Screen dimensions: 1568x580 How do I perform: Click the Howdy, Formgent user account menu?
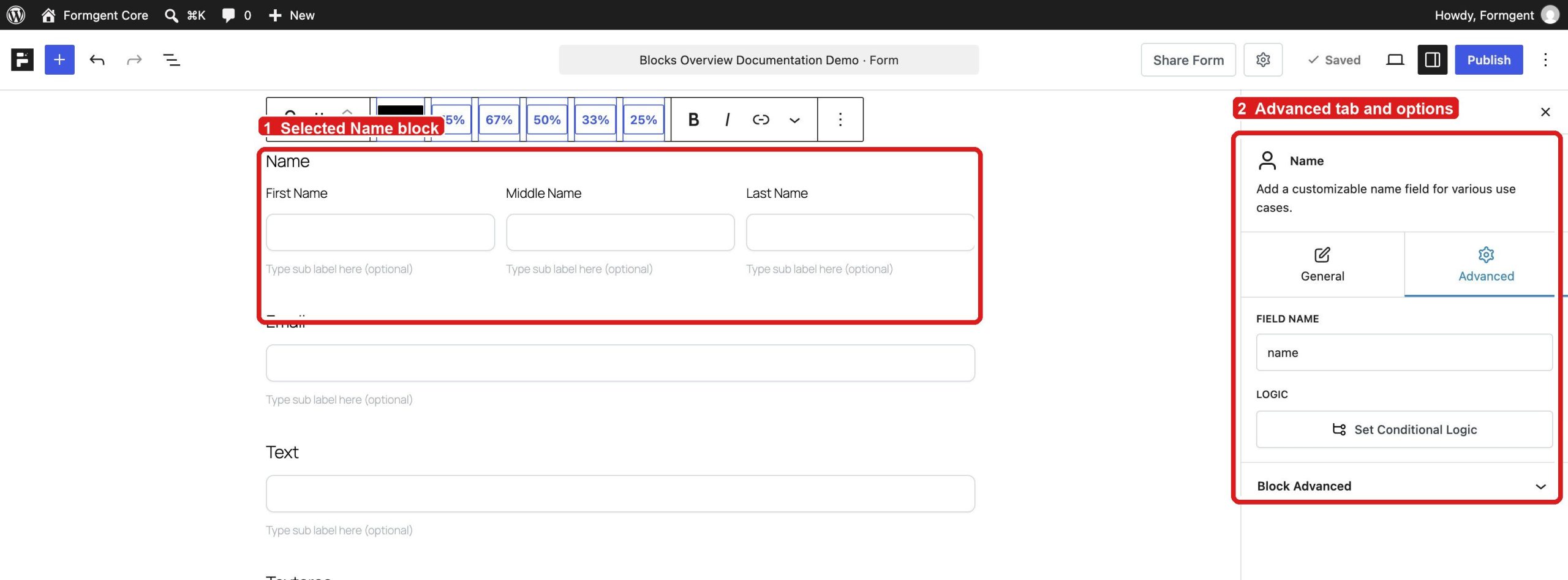1496,15
